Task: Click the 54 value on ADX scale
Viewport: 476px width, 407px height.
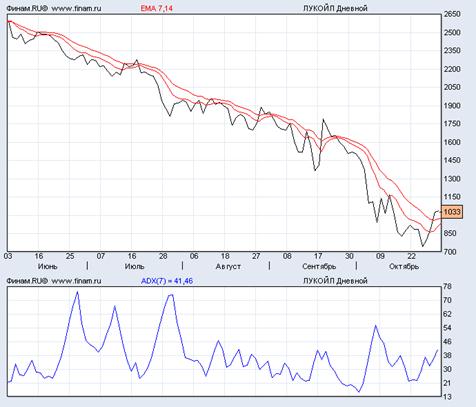Action: coord(448,328)
